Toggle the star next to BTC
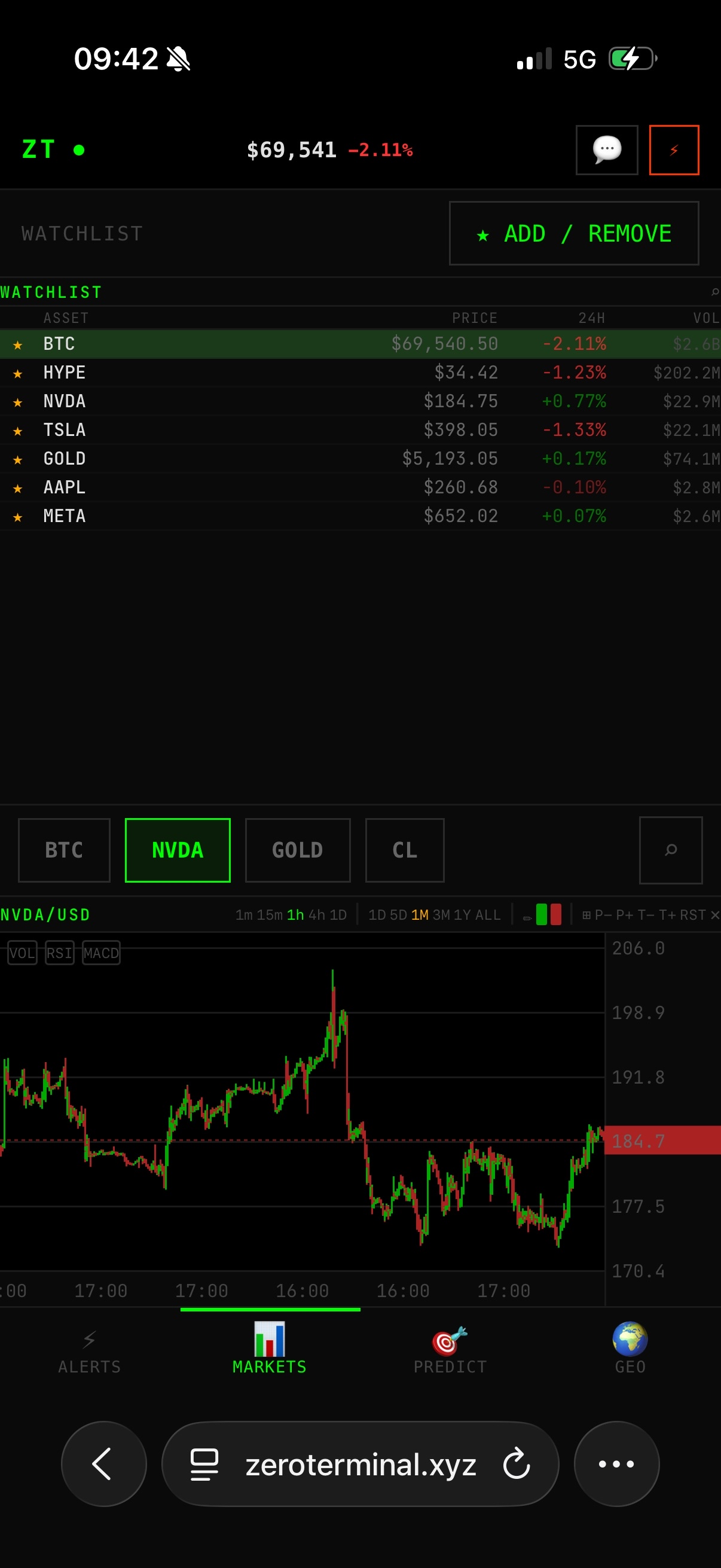Screen dimensions: 721x1568 point(18,344)
